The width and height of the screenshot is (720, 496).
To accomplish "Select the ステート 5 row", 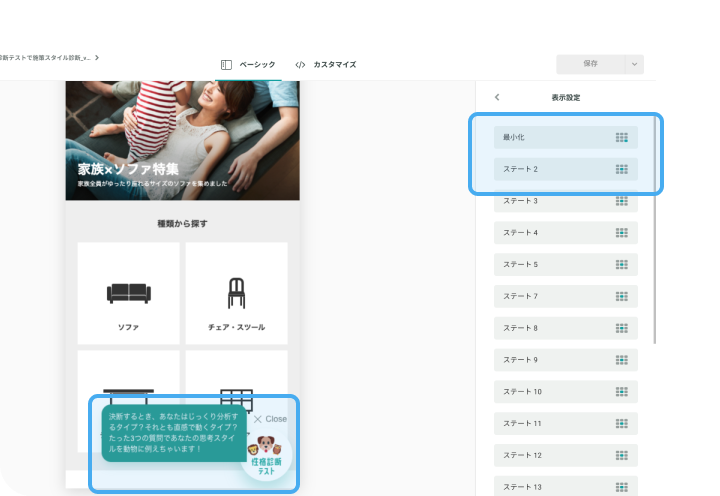I will tap(566, 265).
